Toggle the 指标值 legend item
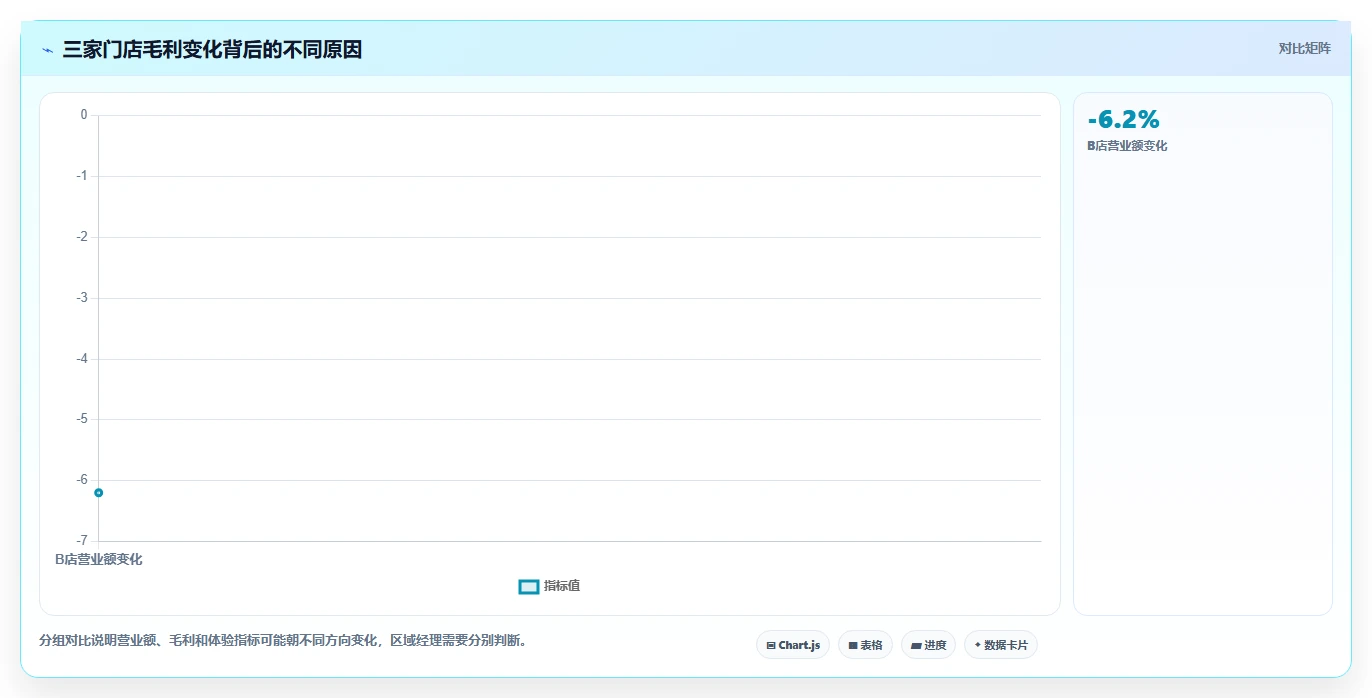 pyautogui.click(x=549, y=586)
